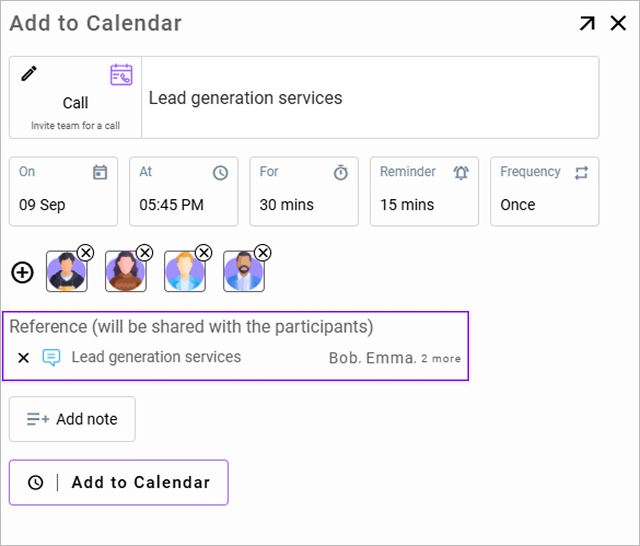Click the call calendar type icon
This screenshot has height=546, width=640.
tap(121, 75)
